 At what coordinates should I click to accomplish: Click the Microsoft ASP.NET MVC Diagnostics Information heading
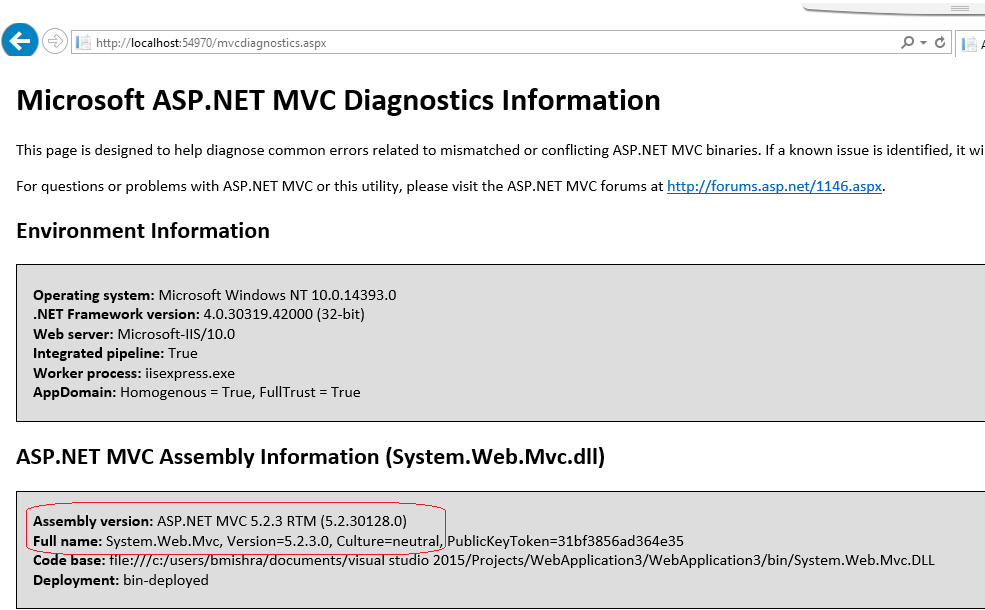click(x=339, y=100)
